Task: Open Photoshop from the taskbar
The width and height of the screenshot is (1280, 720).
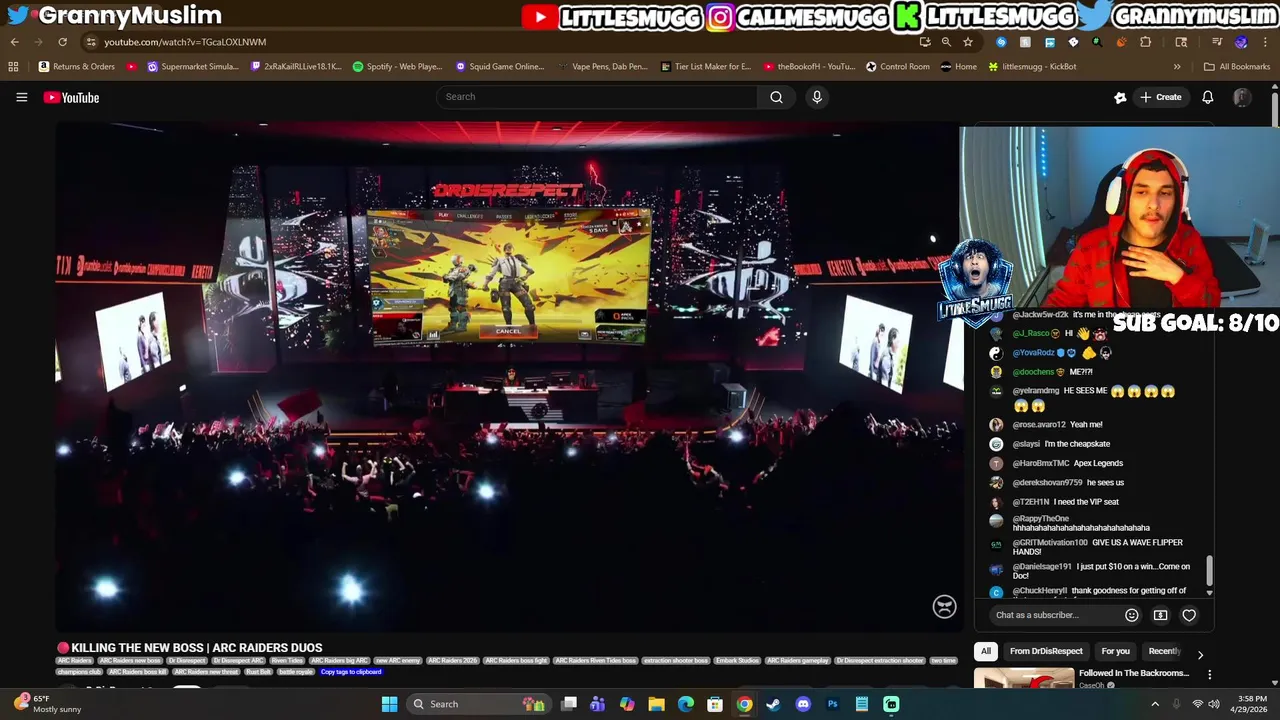Action: (x=832, y=704)
